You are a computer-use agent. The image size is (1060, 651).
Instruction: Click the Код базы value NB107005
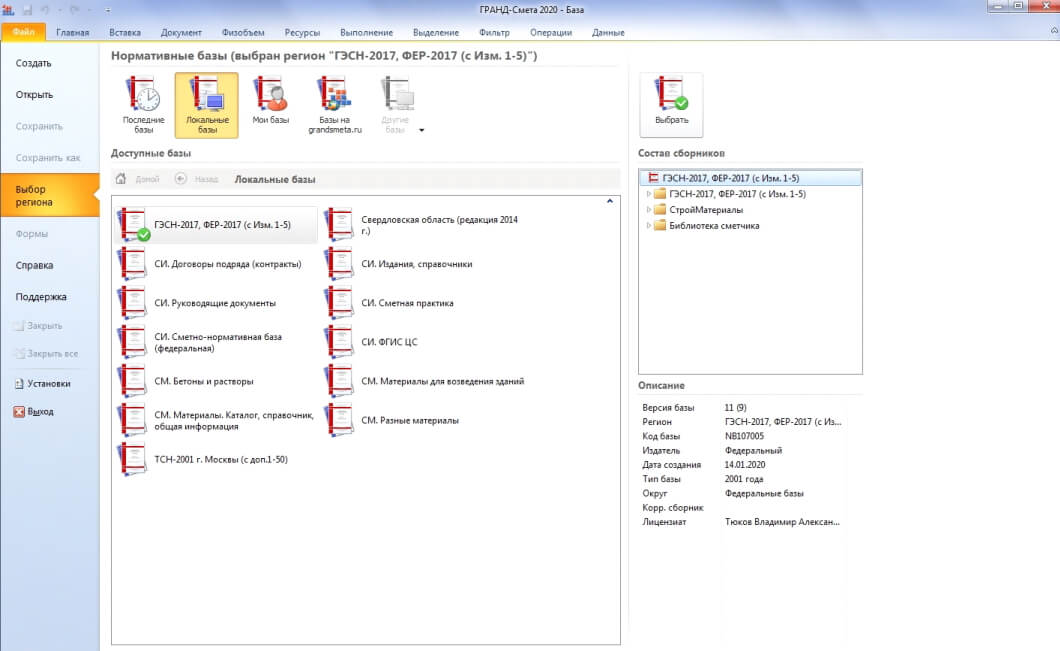click(x=744, y=436)
